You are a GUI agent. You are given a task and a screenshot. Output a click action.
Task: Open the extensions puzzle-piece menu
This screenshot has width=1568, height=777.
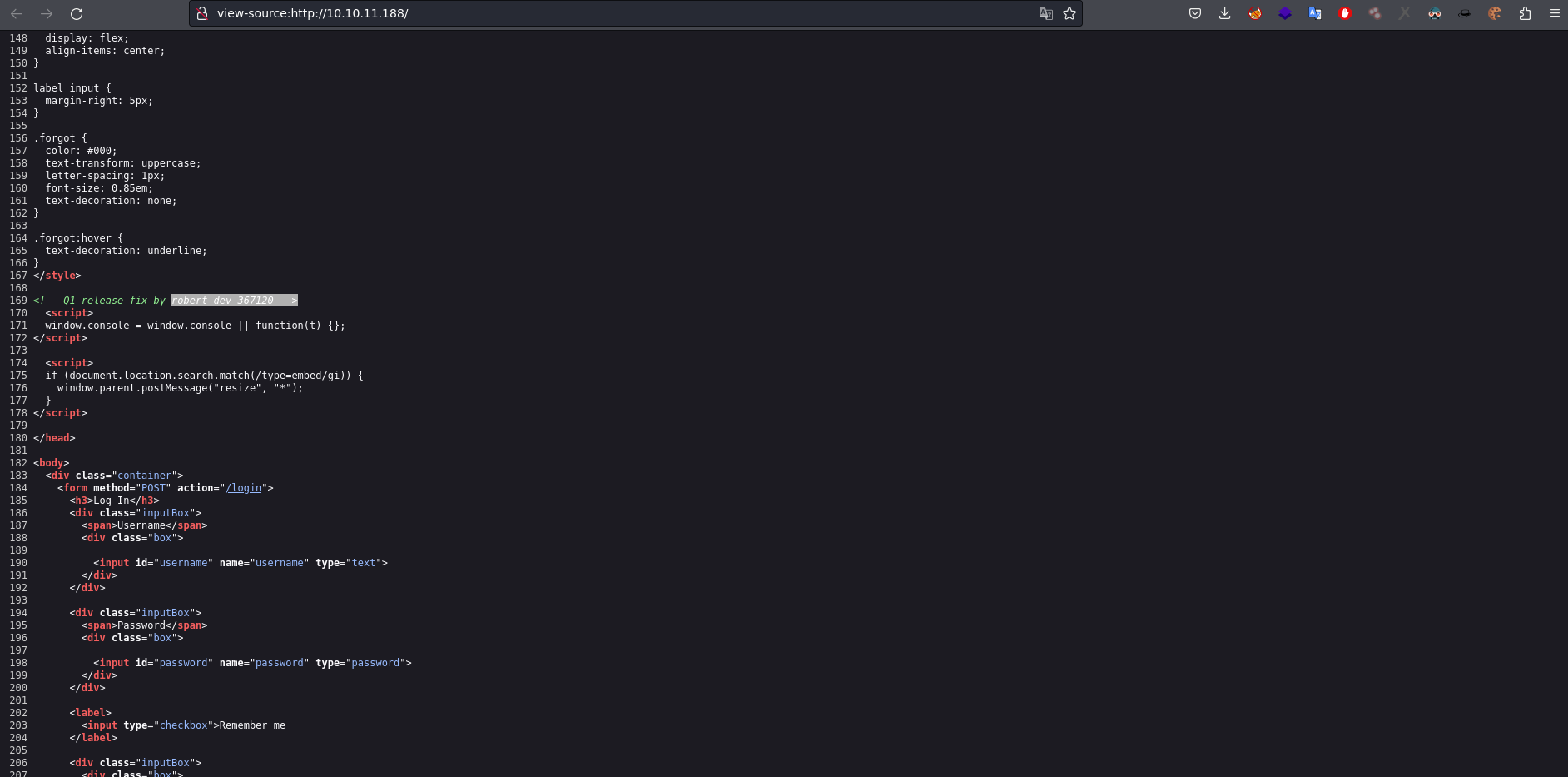point(1525,13)
